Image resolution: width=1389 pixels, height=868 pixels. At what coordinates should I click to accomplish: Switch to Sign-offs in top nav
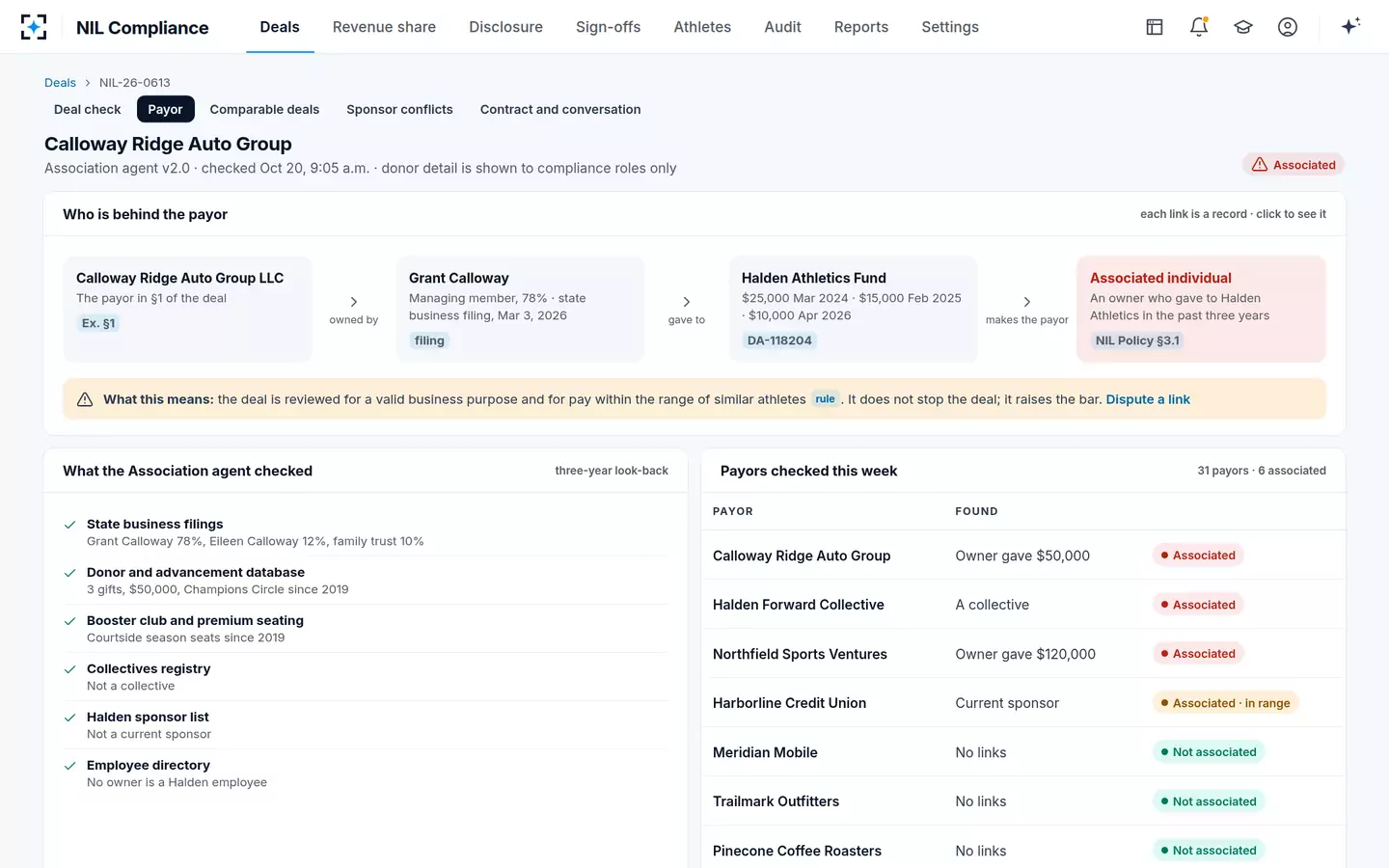tap(608, 27)
